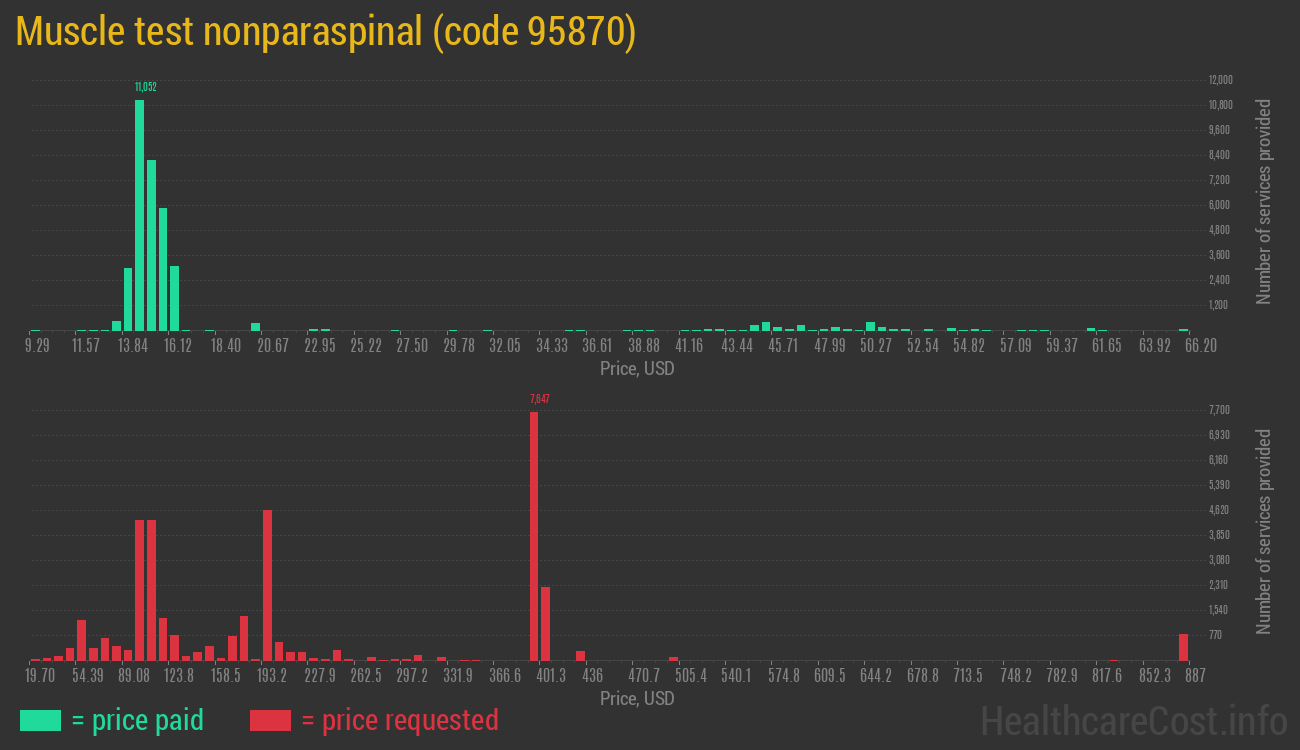Screen dimensions: 1300x750
Task: Click the 887 tick label on bottom axis
Action: point(1195,675)
